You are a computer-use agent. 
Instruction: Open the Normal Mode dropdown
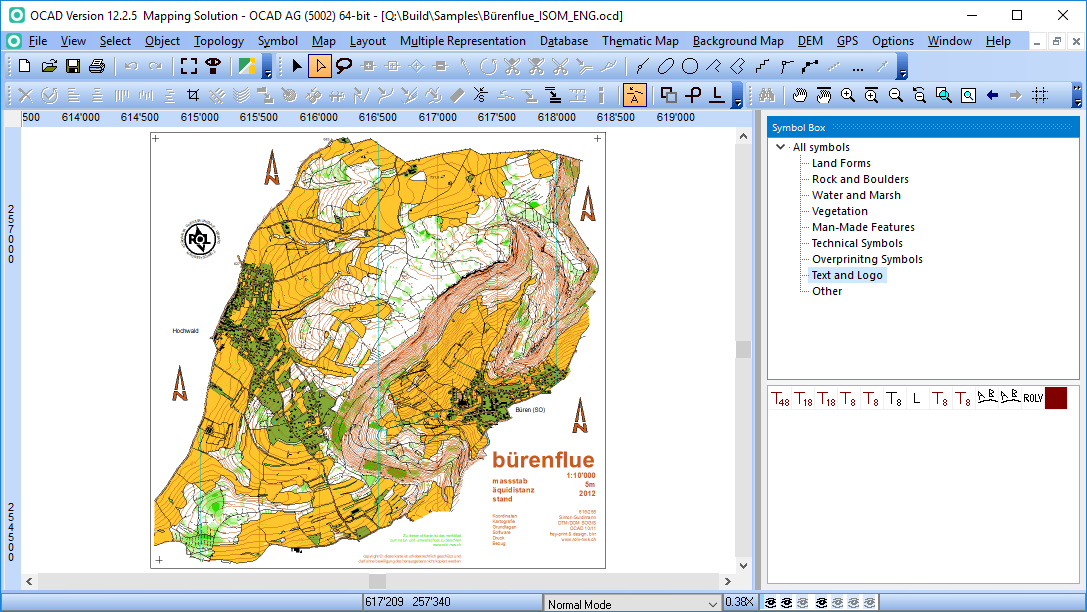[x=632, y=604]
